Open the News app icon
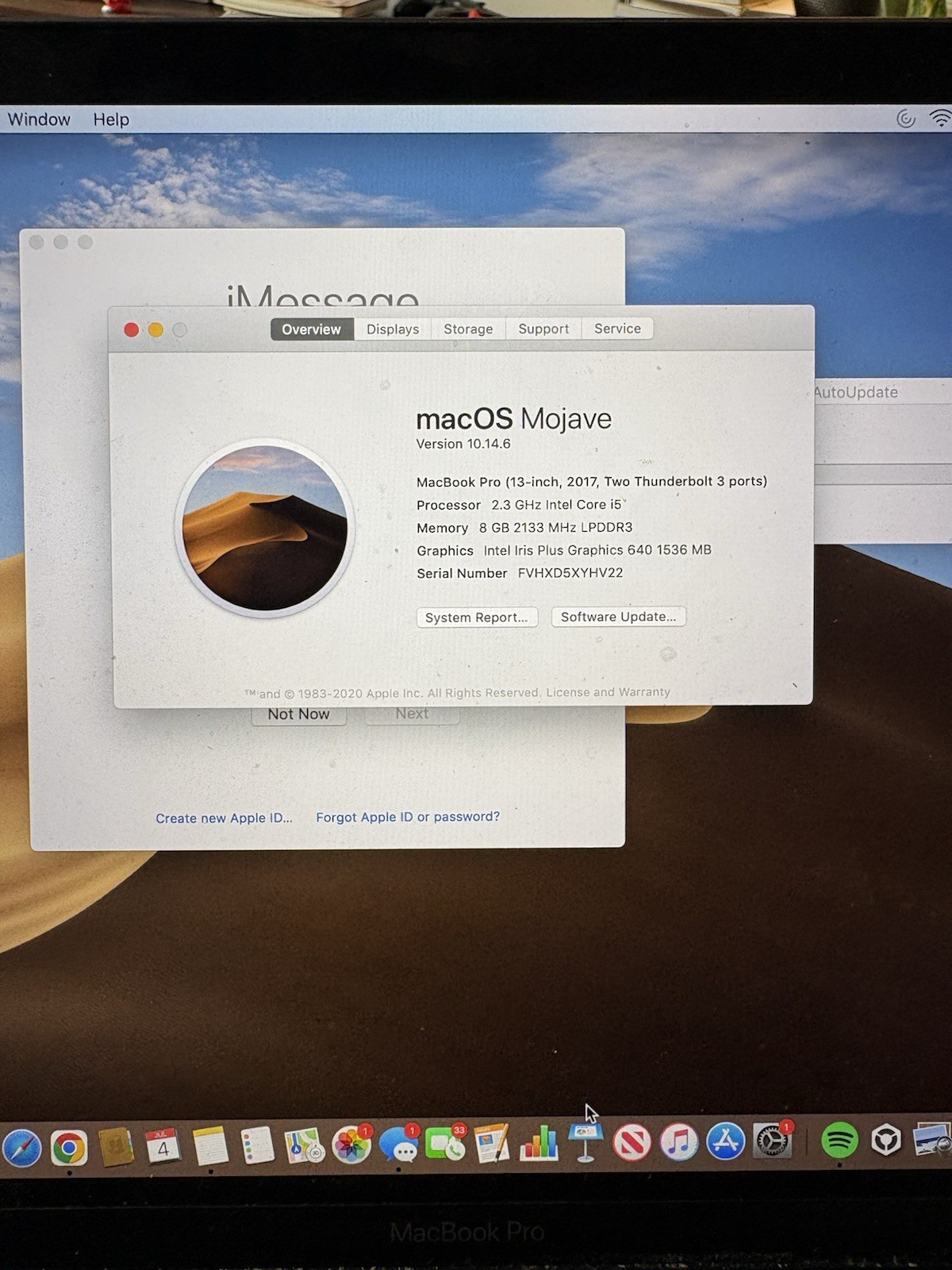The height and width of the screenshot is (1270, 952). point(632,1143)
